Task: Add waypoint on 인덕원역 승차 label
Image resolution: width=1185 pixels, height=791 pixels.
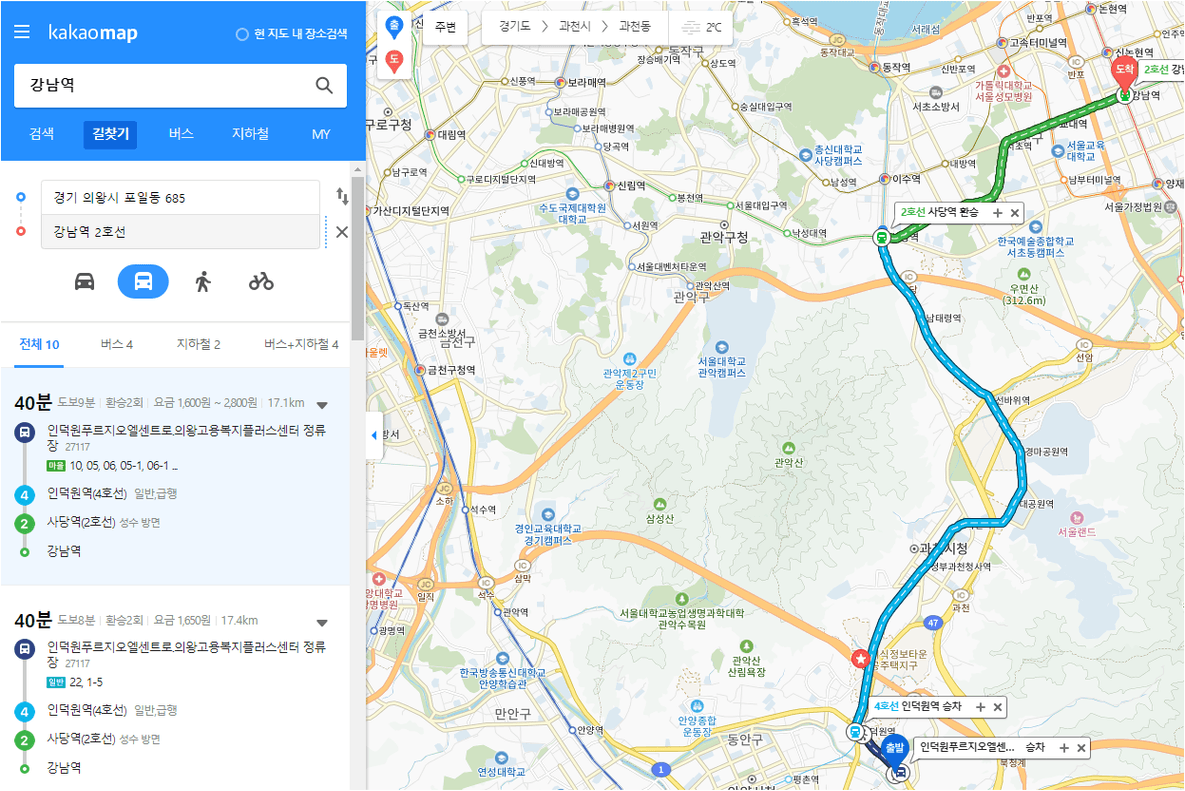Action: [980, 707]
